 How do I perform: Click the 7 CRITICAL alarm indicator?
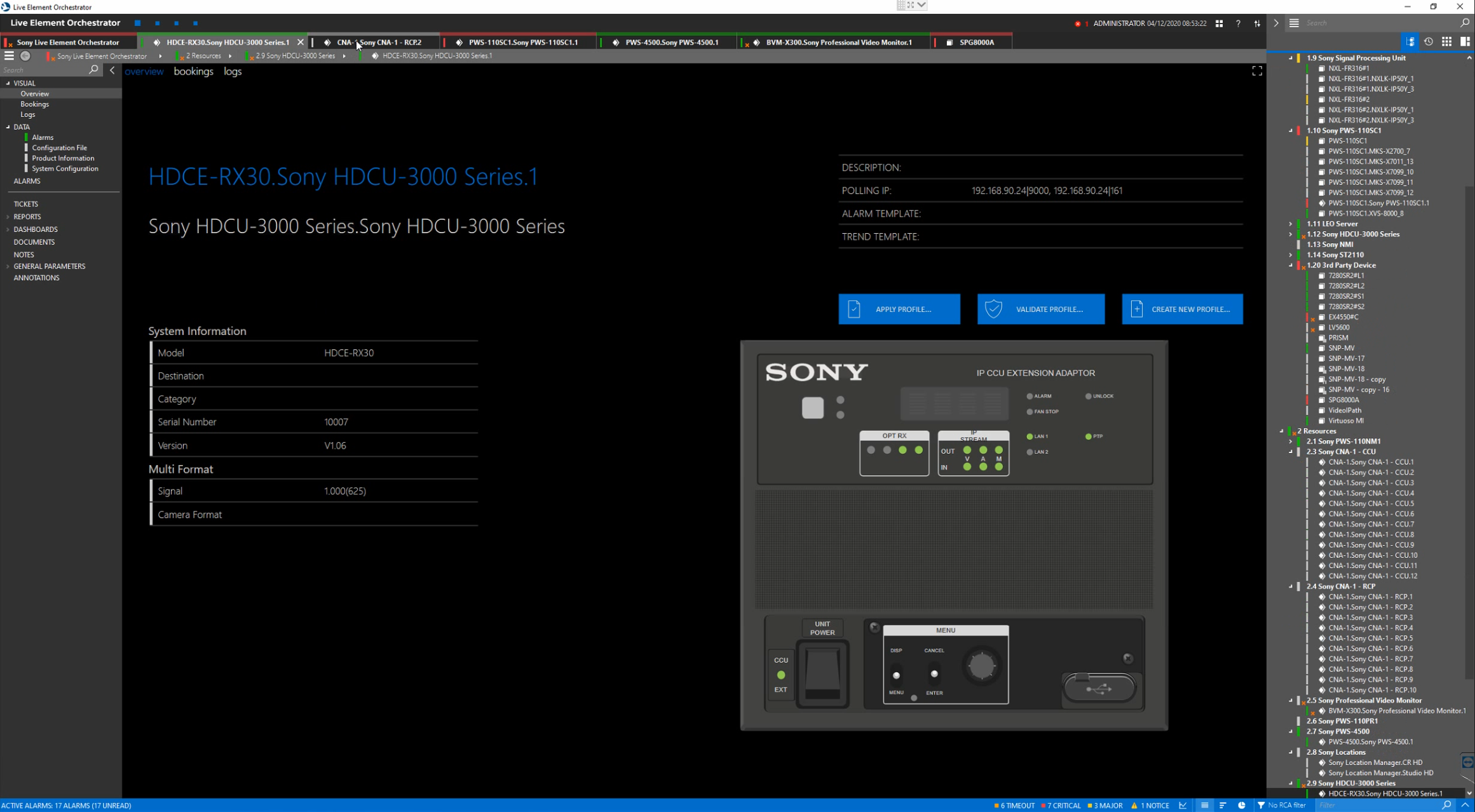[1061, 805]
